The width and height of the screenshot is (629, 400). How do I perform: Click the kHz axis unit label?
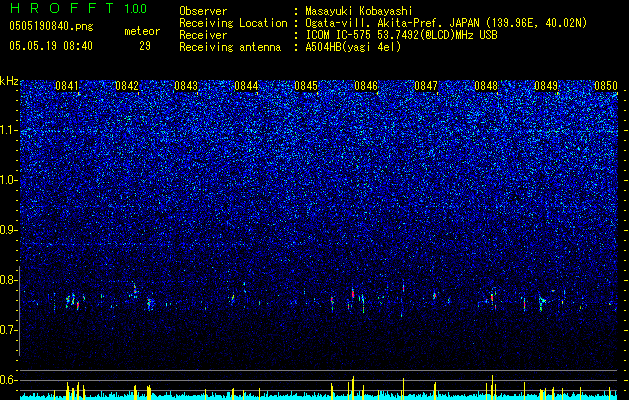click(9, 81)
